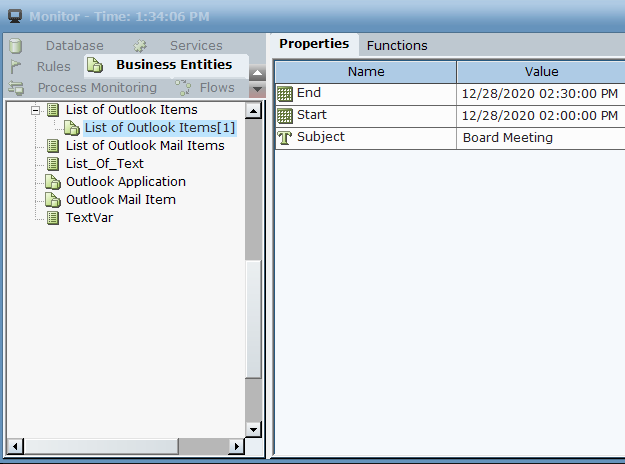
Task: Click the List of Outlook Mail Items icon
Action: tap(54, 146)
